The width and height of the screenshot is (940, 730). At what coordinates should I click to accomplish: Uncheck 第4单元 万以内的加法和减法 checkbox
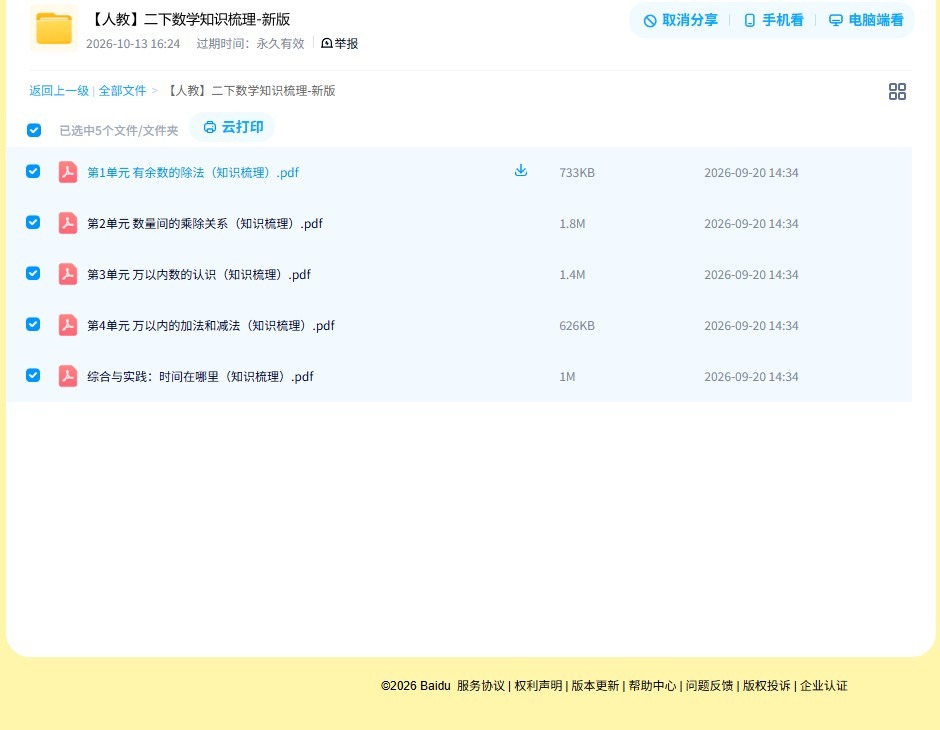[33, 324]
